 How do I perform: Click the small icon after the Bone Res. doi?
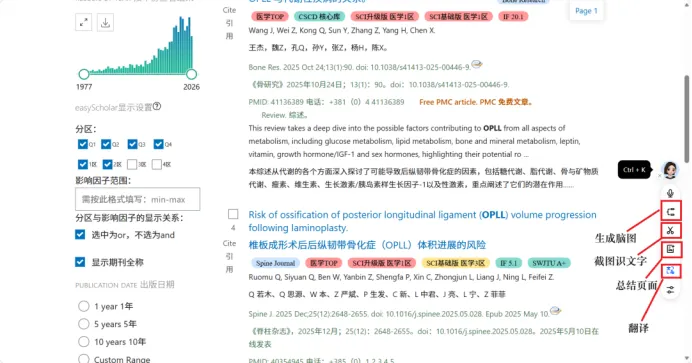pyautogui.click(x=477, y=64)
